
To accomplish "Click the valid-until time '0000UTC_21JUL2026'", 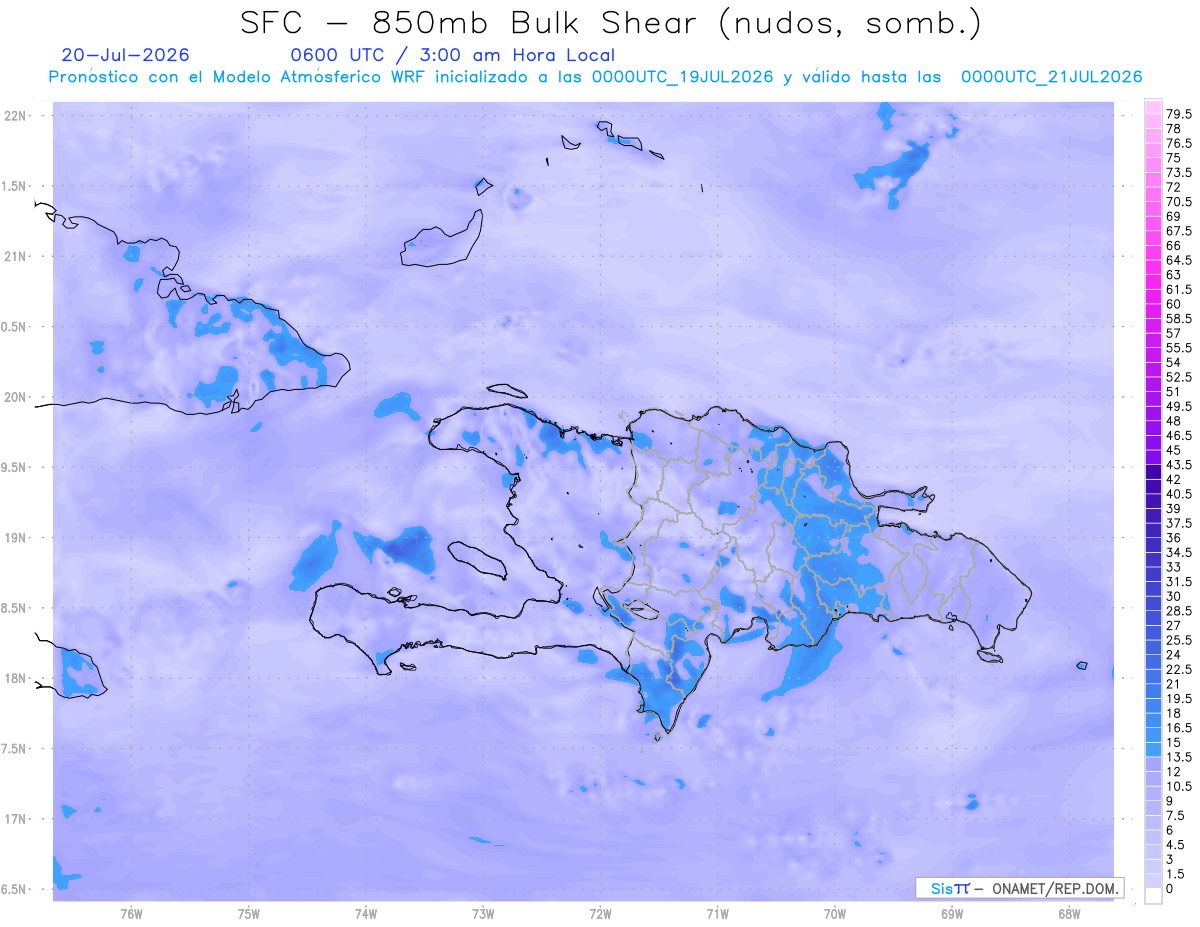I will pyautogui.click(x=1051, y=77).
